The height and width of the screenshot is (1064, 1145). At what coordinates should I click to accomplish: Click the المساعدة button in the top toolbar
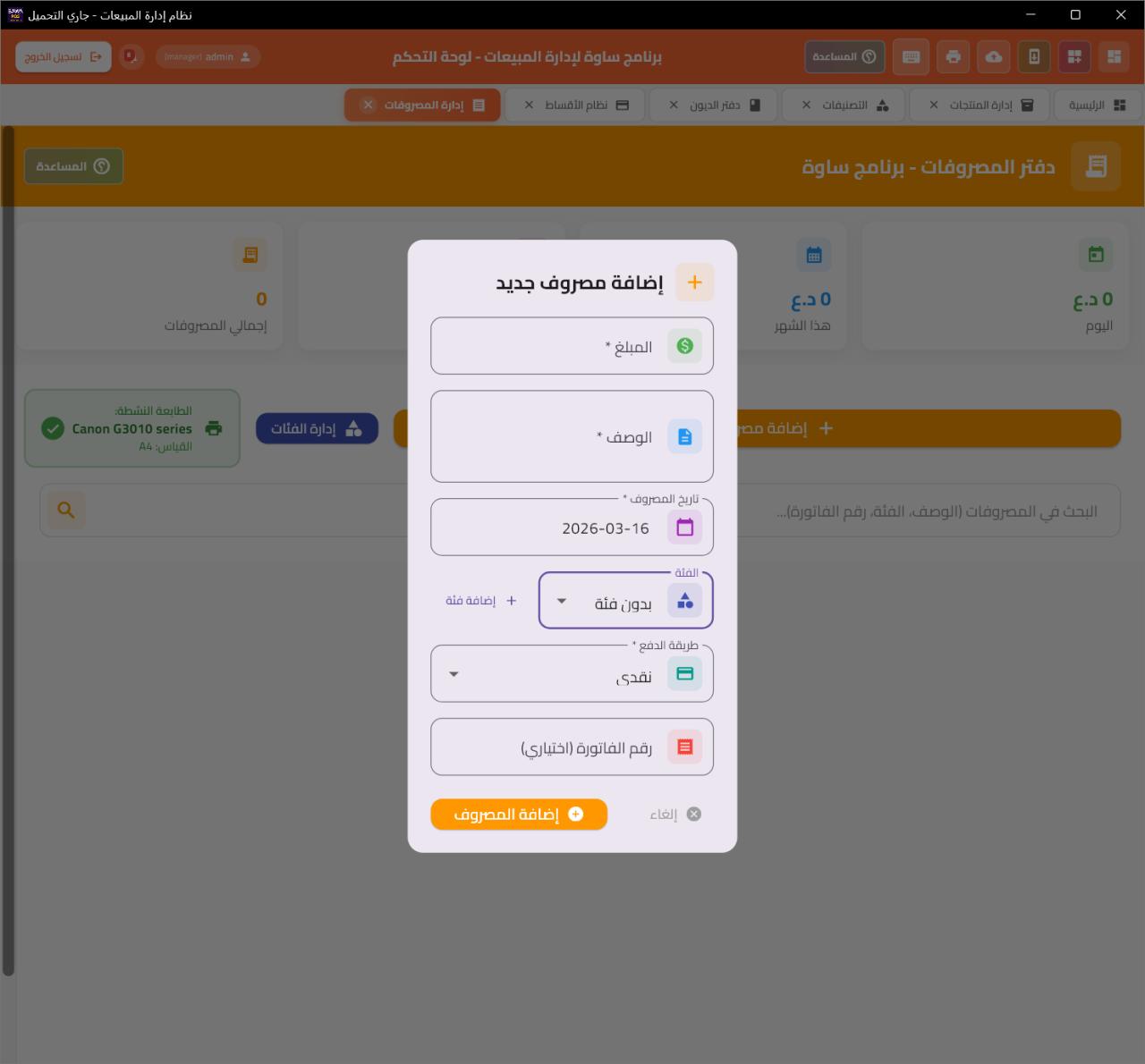844,56
